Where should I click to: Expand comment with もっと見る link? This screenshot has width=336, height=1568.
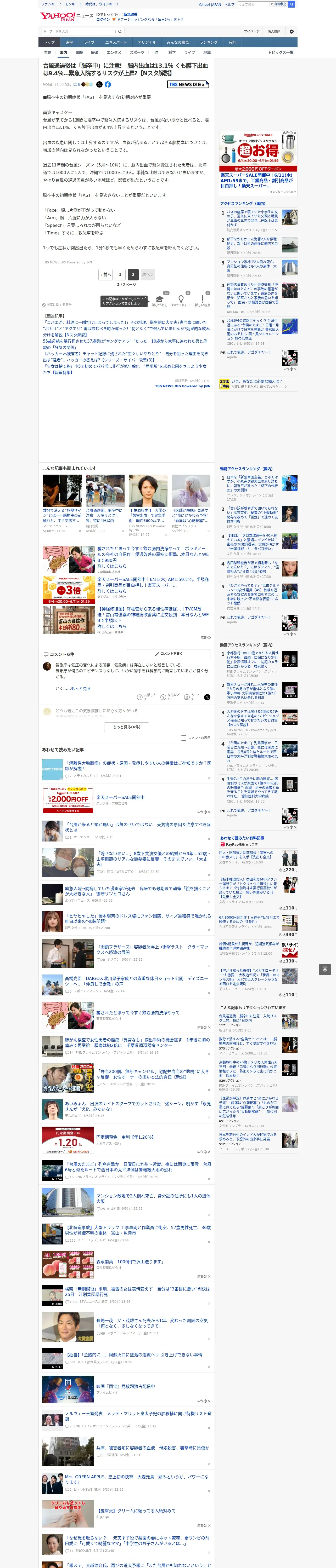point(81,688)
